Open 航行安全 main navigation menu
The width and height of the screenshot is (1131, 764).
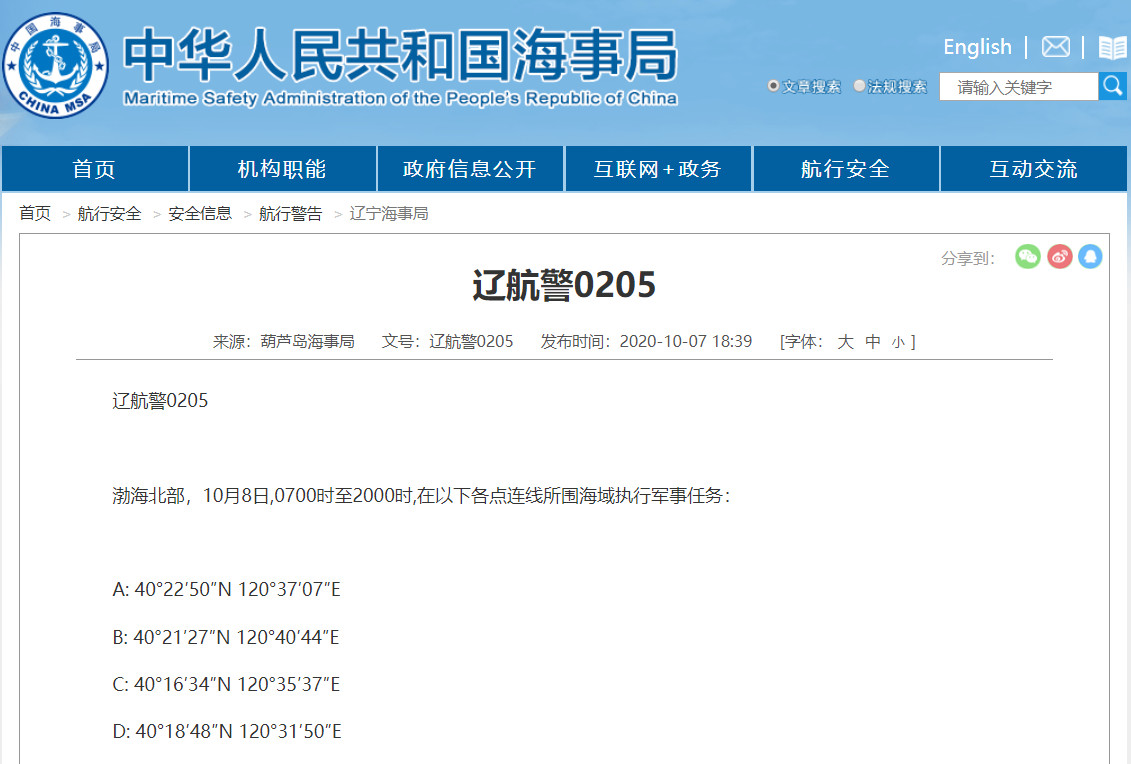tap(845, 169)
